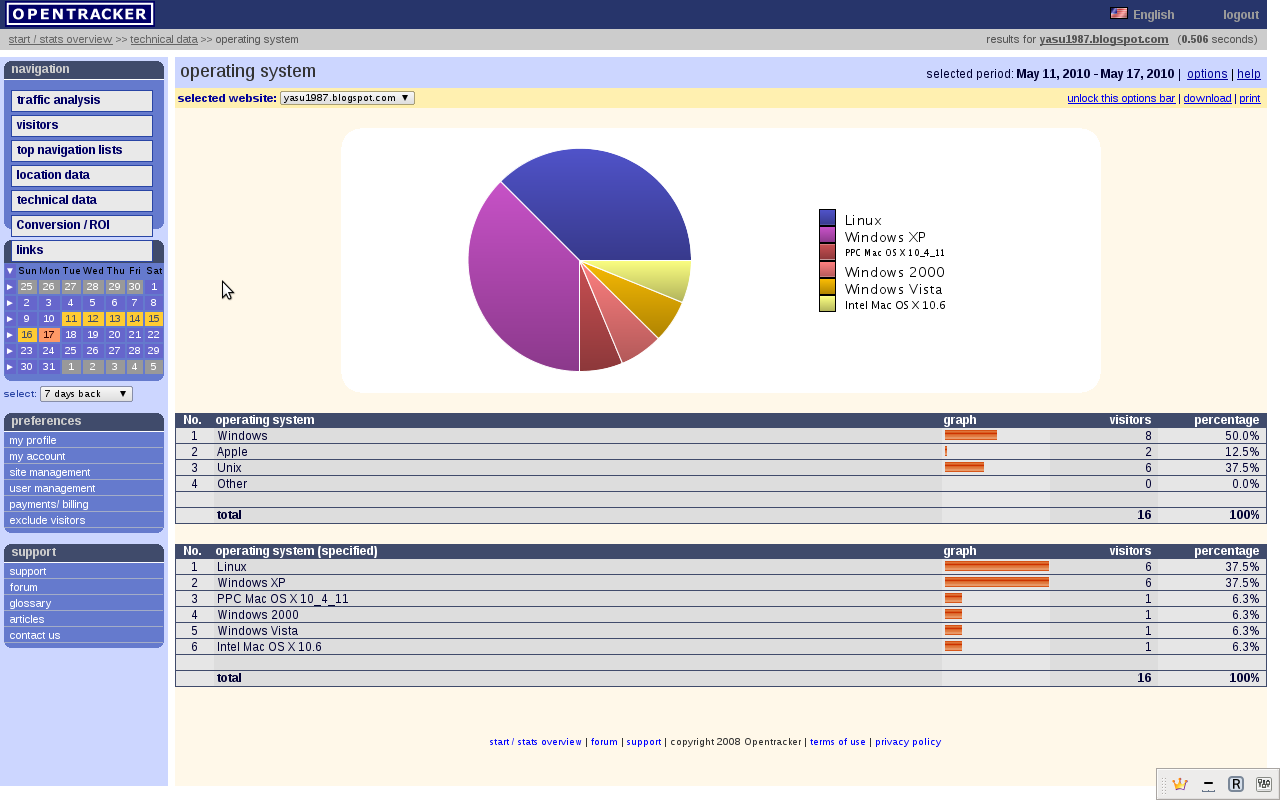Click "unlock this options bar"

1120,97
